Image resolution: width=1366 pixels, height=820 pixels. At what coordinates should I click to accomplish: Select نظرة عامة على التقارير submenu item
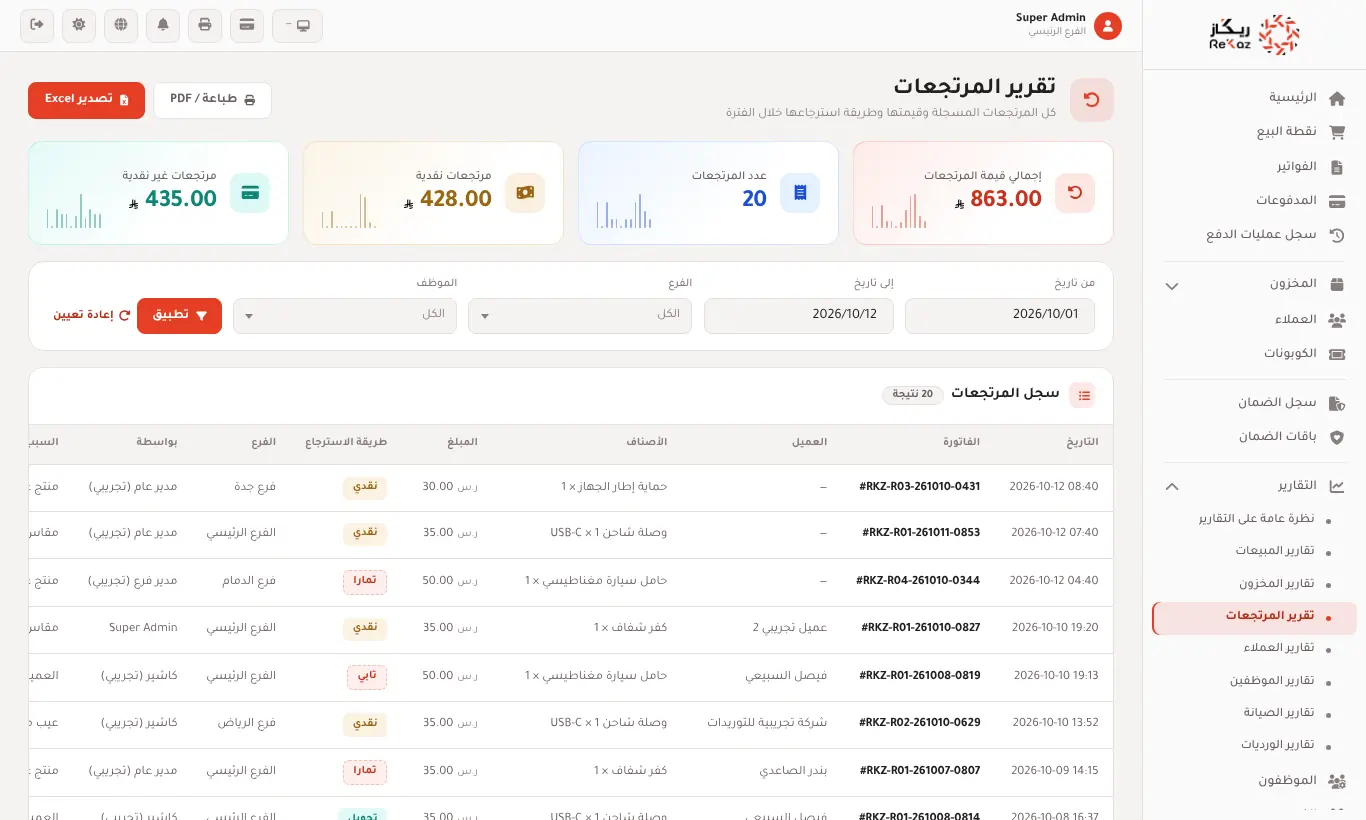(1254, 519)
